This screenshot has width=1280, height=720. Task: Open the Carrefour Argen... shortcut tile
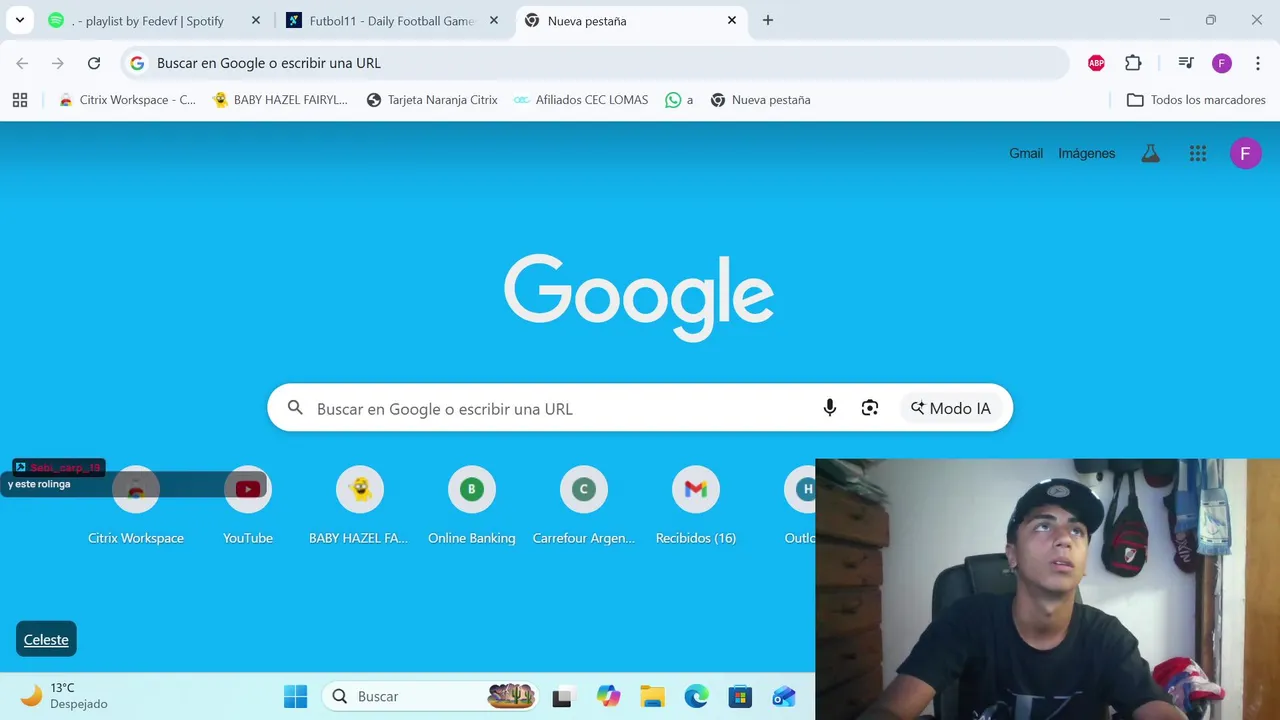[x=584, y=506]
